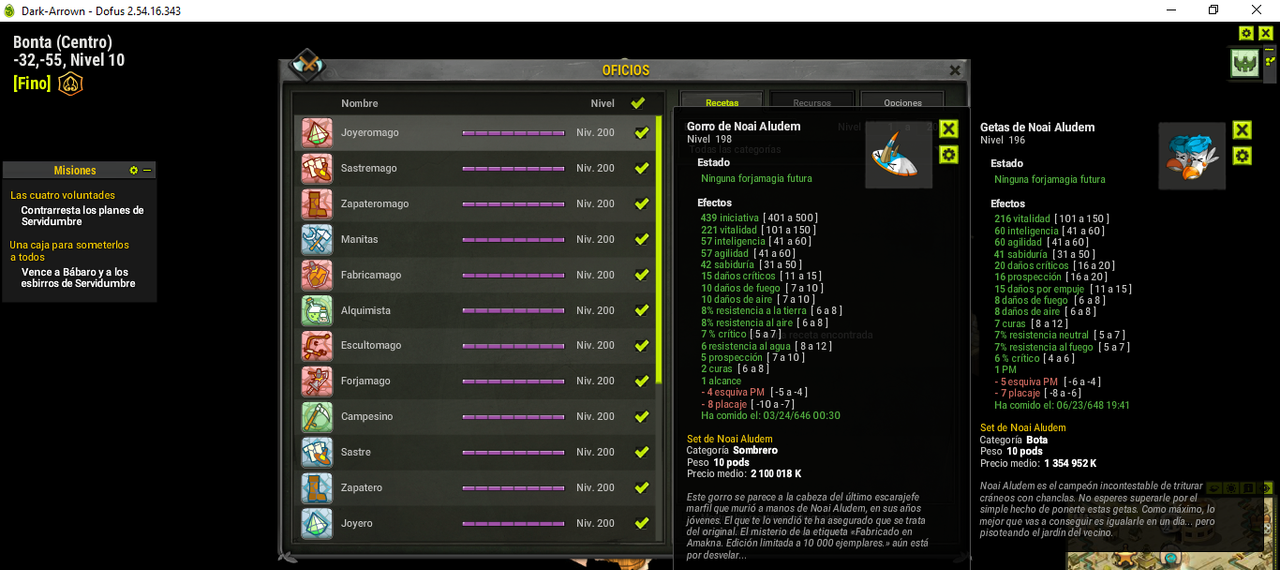Viewport: 1280px width, 570px height.
Task: Toggle the Campesino checkmark
Action: 641,417
